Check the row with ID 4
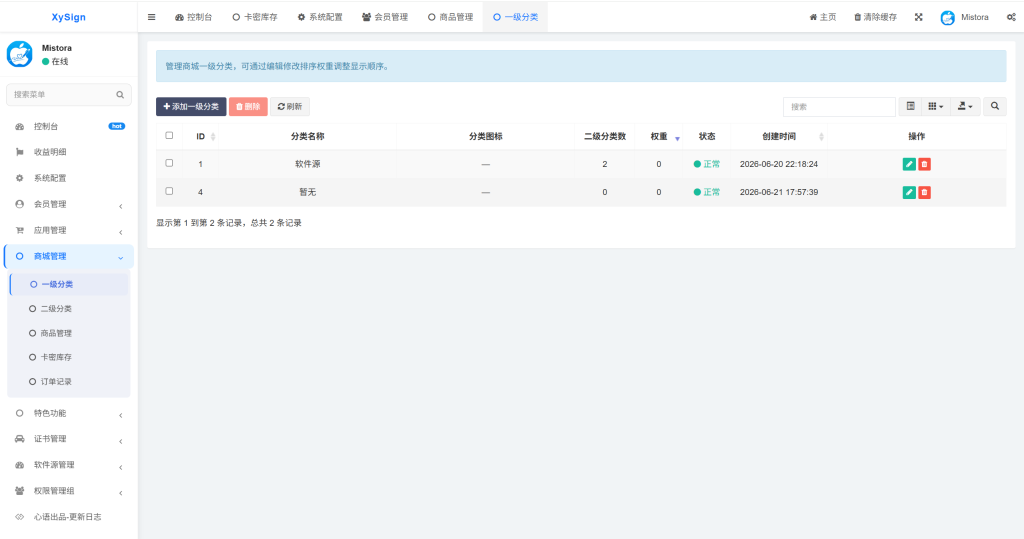The width and height of the screenshot is (1024, 539). (169, 191)
